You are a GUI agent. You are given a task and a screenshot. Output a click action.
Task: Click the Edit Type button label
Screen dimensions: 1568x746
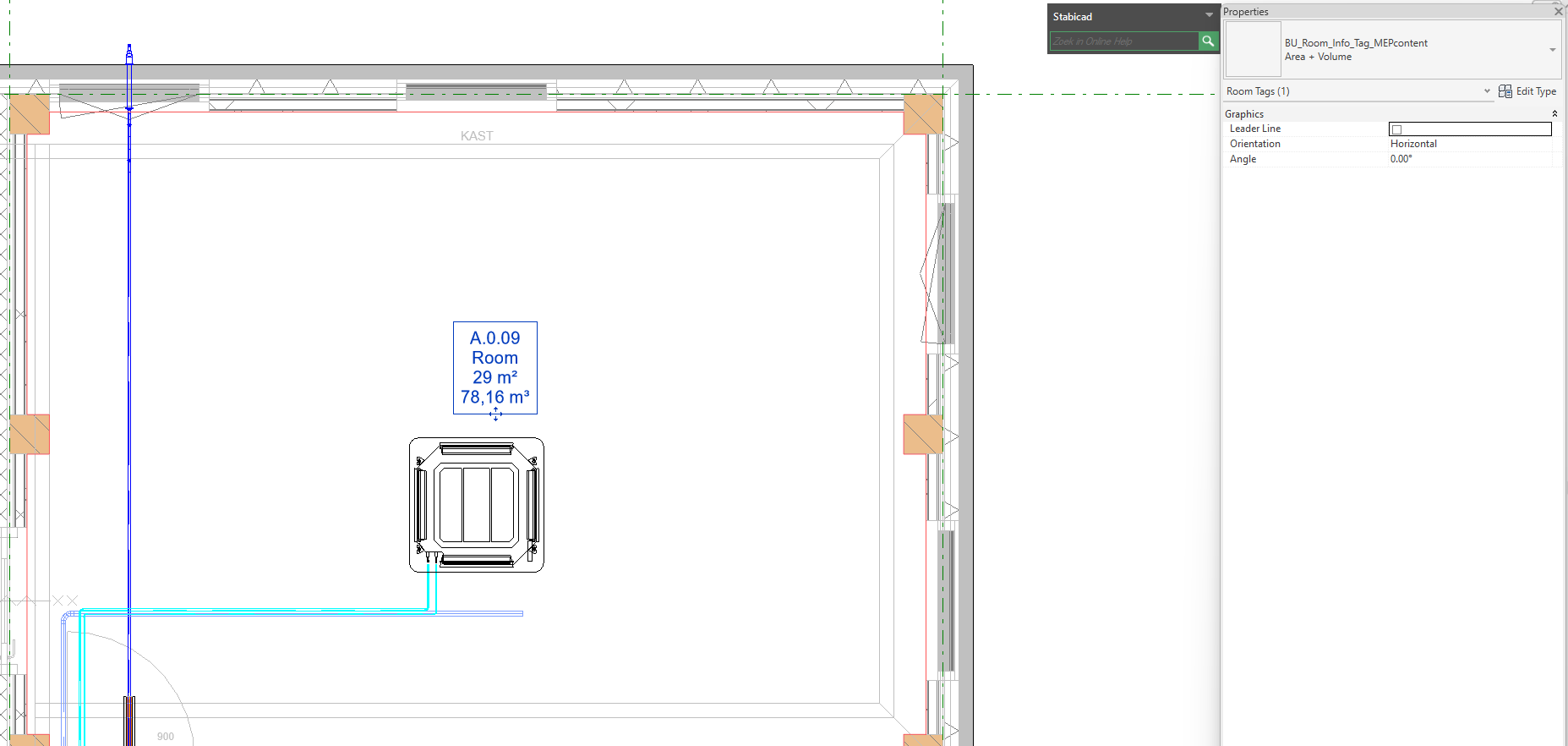coord(1536,91)
